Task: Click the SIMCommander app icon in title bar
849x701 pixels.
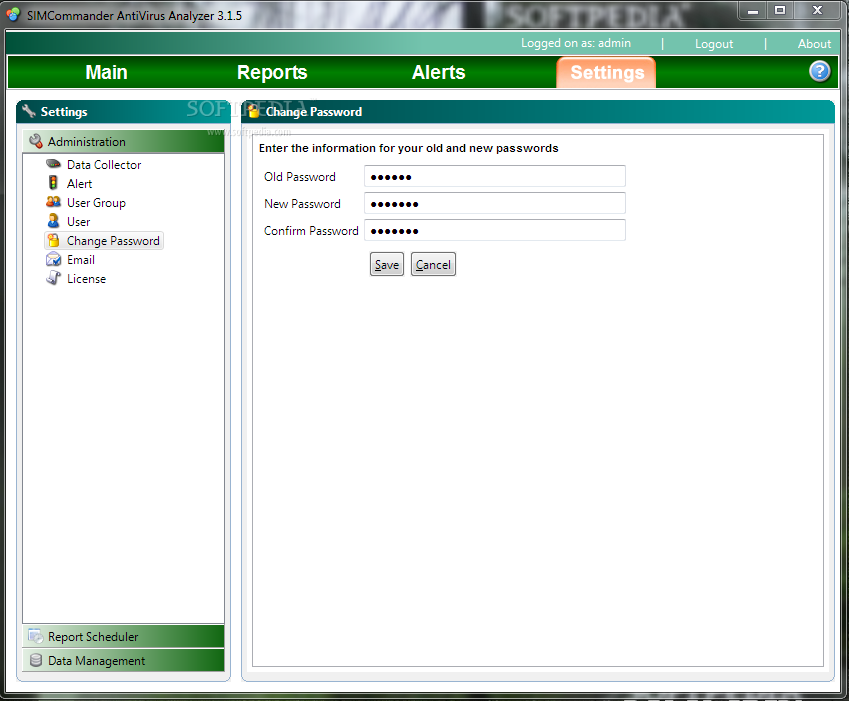Action: tap(13, 15)
